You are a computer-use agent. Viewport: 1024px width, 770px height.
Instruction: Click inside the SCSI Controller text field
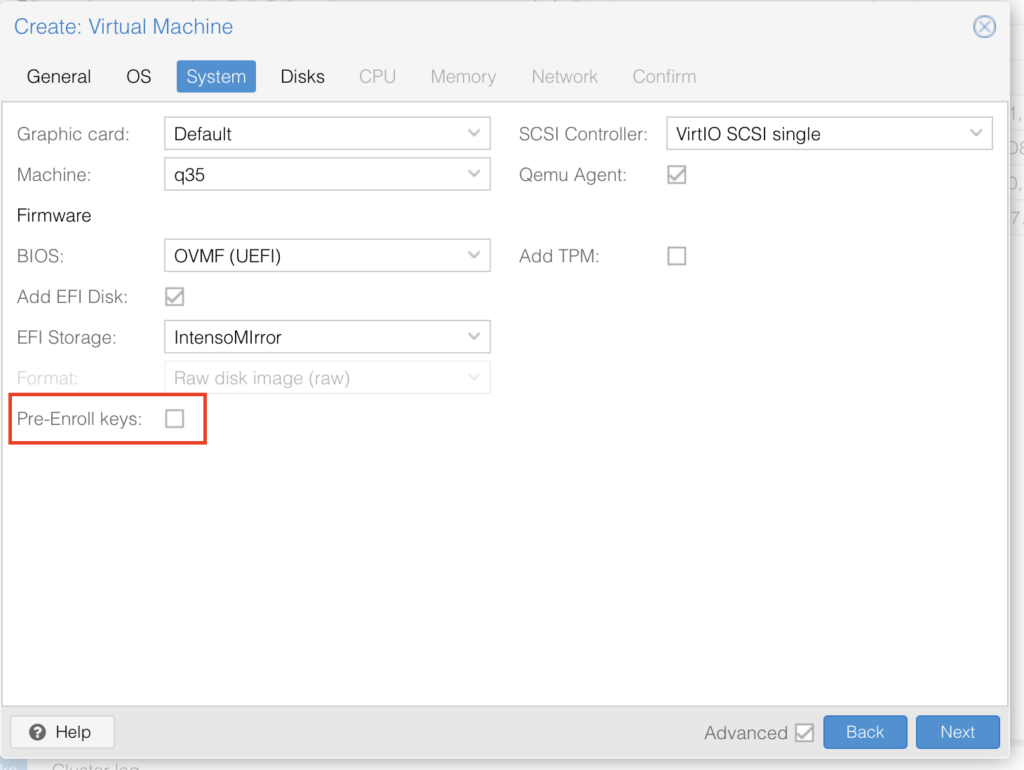[810, 134]
